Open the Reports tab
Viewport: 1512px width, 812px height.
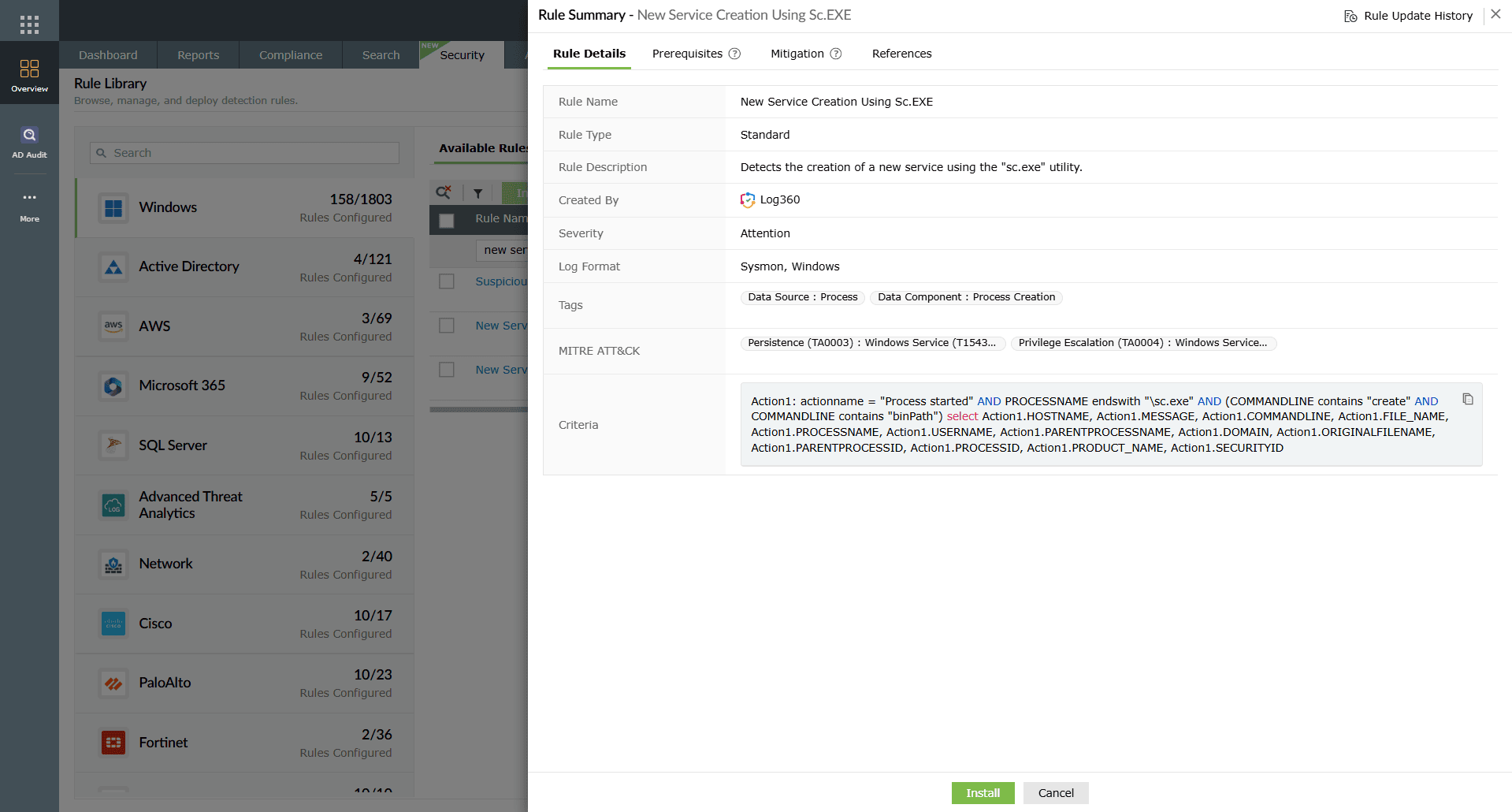pos(198,55)
